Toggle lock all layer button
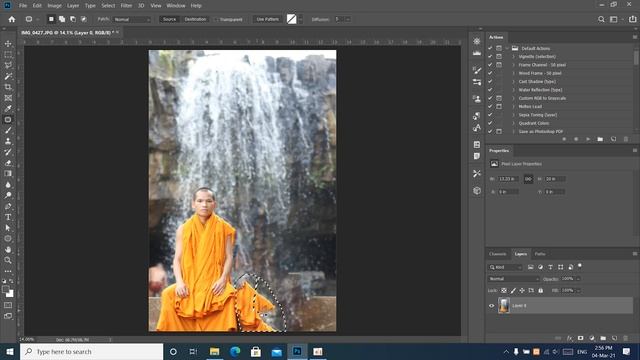Screen dimensions: 640x360 540,291
